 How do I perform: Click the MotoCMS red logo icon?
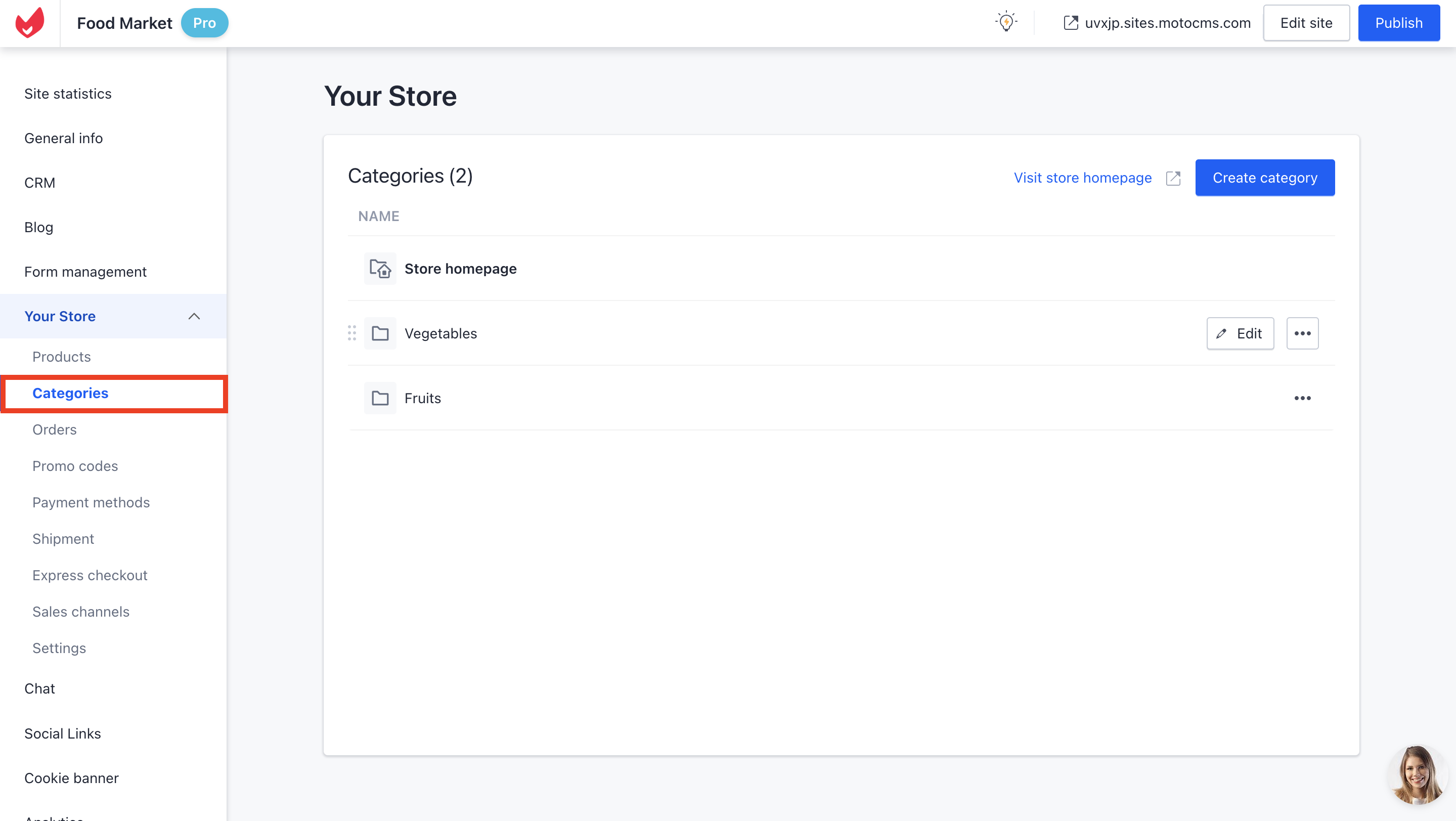[x=29, y=23]
